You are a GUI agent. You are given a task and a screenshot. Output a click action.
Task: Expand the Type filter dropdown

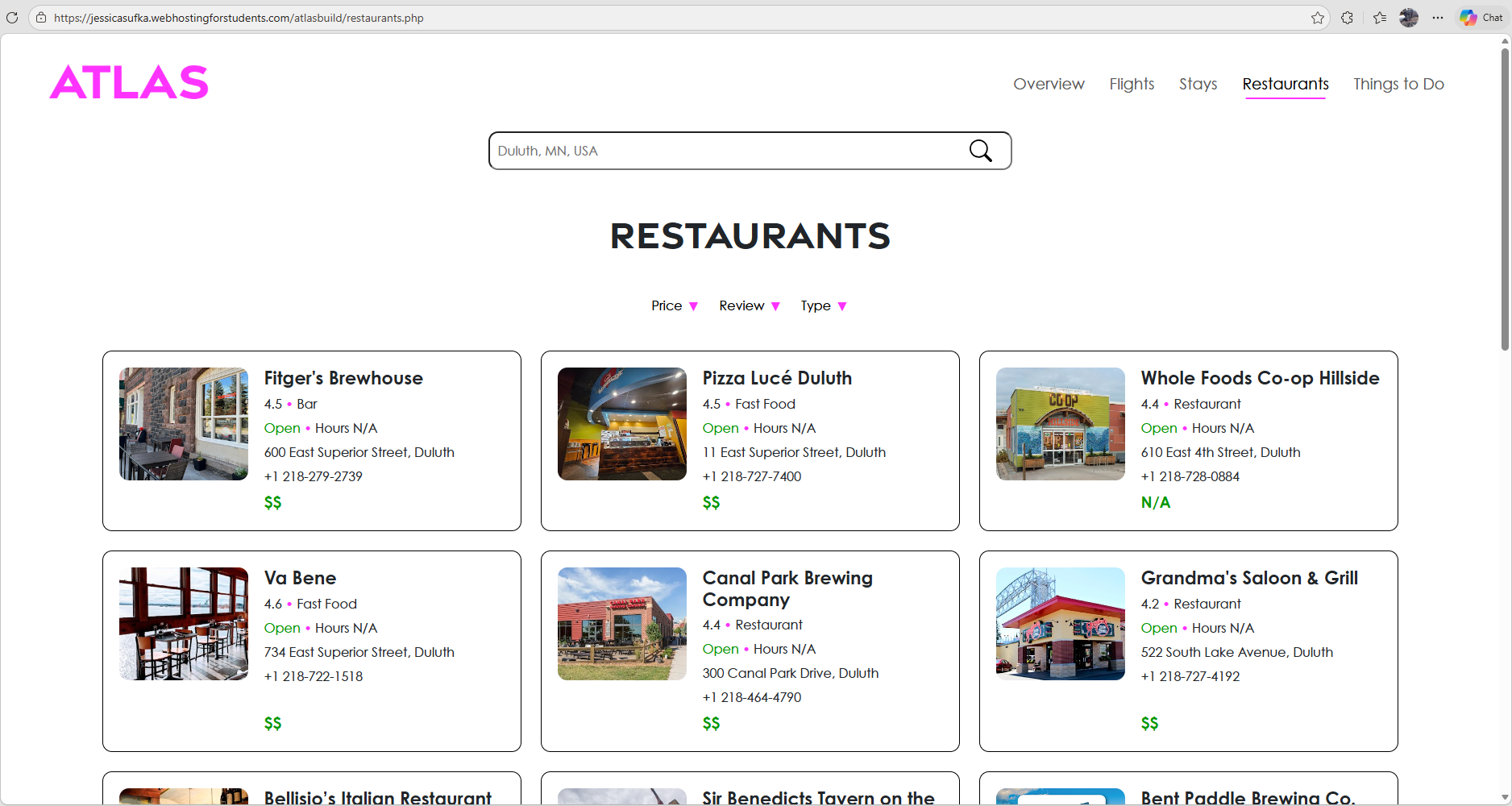pos(823,305)
